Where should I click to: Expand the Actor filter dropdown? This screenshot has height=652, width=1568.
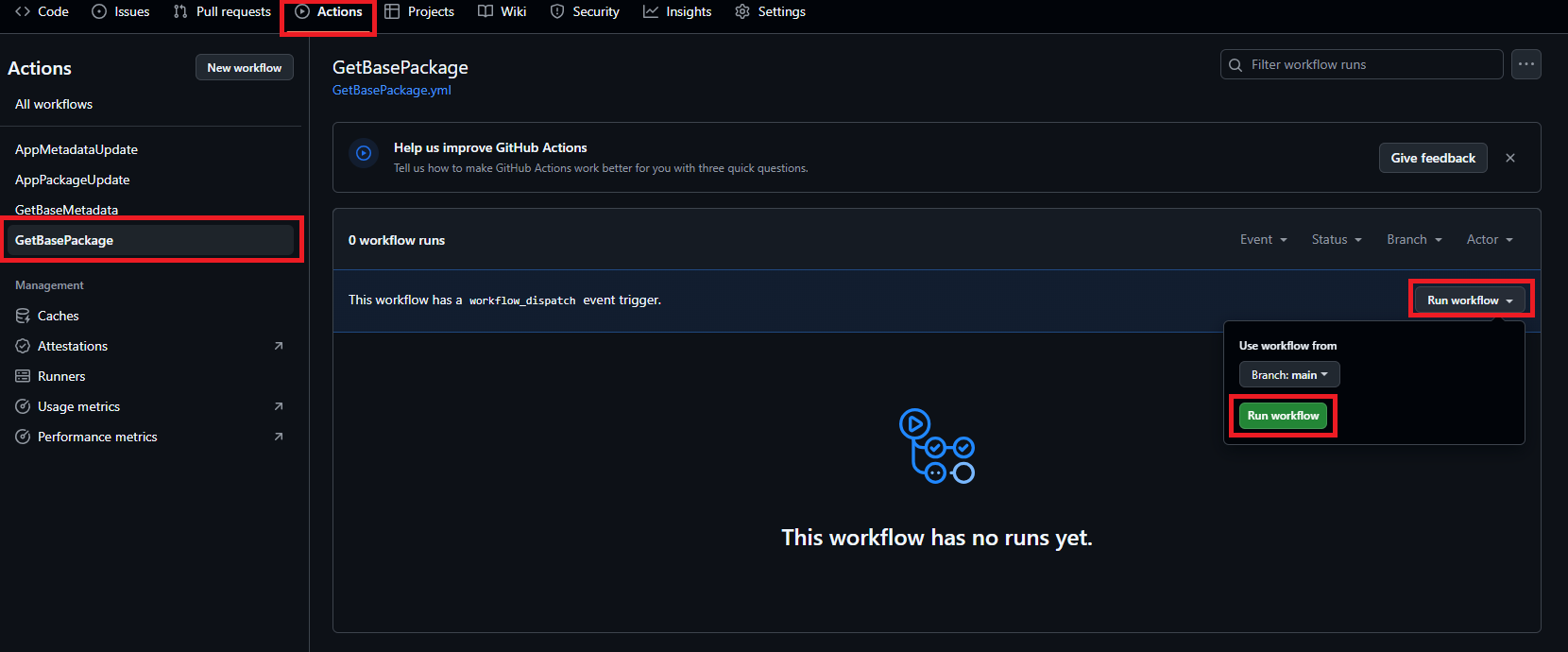tap(1490, 239)
